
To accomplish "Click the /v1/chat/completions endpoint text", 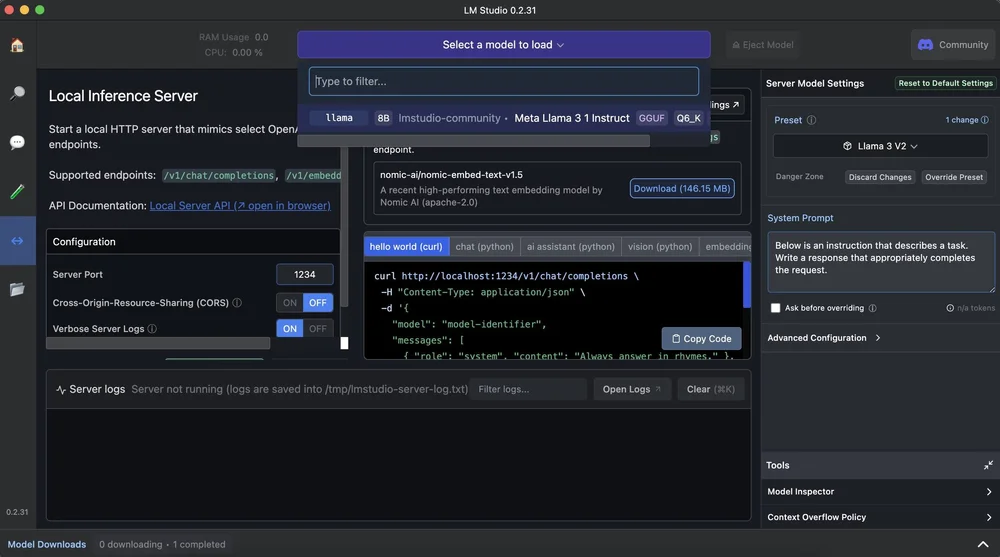I will (219, 175).
